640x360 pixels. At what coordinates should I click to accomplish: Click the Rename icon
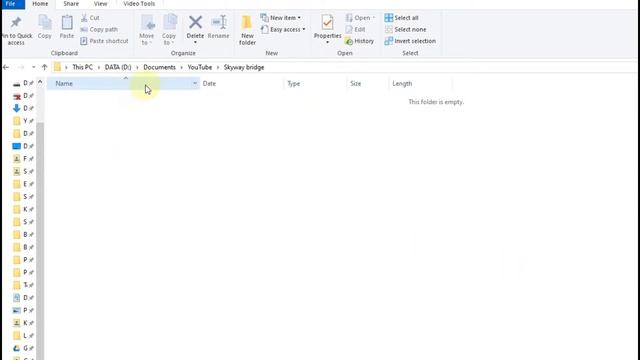click(219, 22)
